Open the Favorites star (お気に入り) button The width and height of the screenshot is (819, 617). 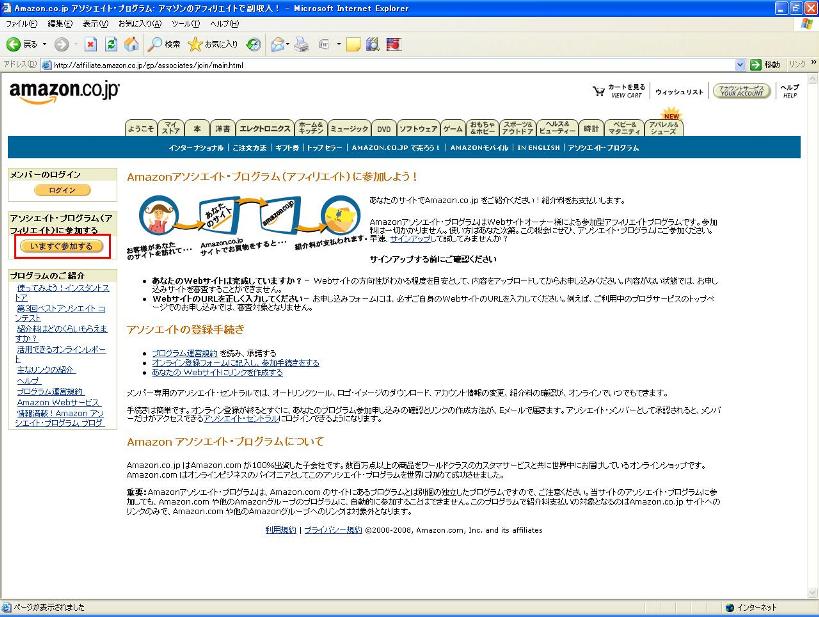pyautogui.click(x=213, y=44)
